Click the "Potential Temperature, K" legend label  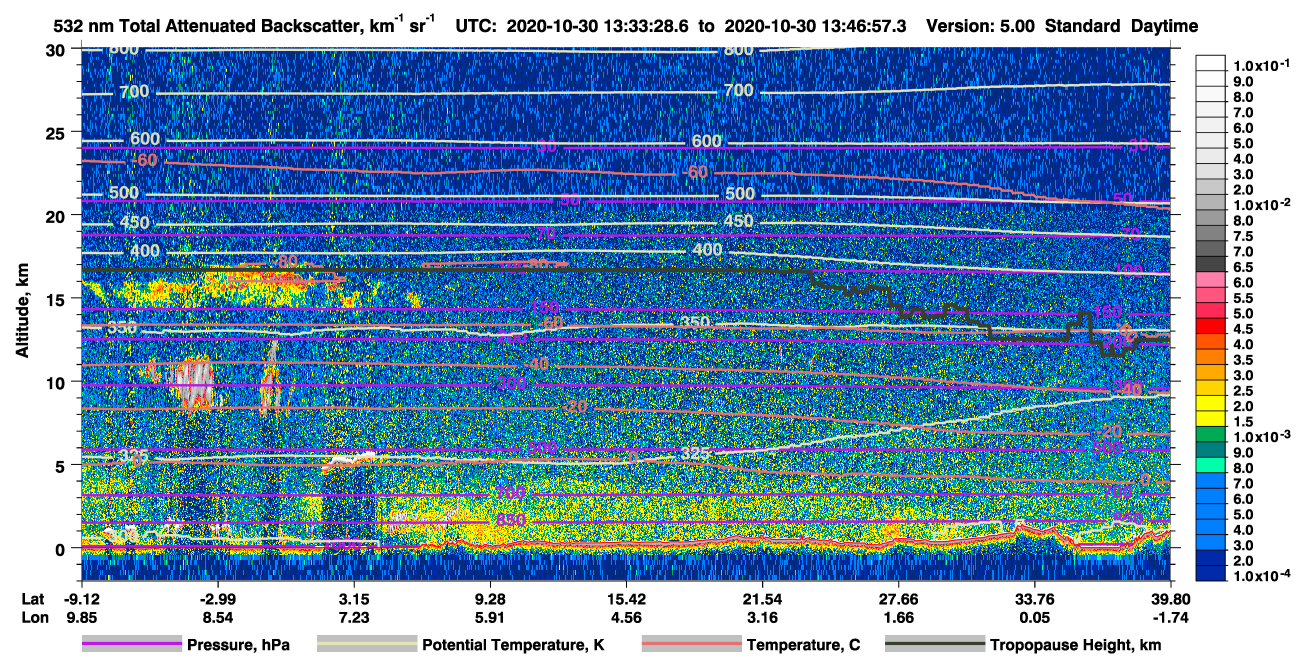click(x=514, y=646)
